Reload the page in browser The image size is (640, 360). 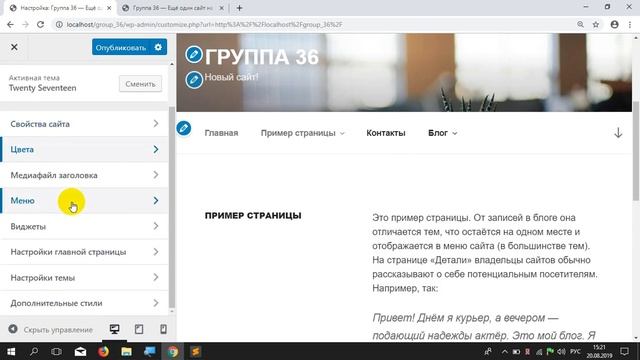coord(40,24)
